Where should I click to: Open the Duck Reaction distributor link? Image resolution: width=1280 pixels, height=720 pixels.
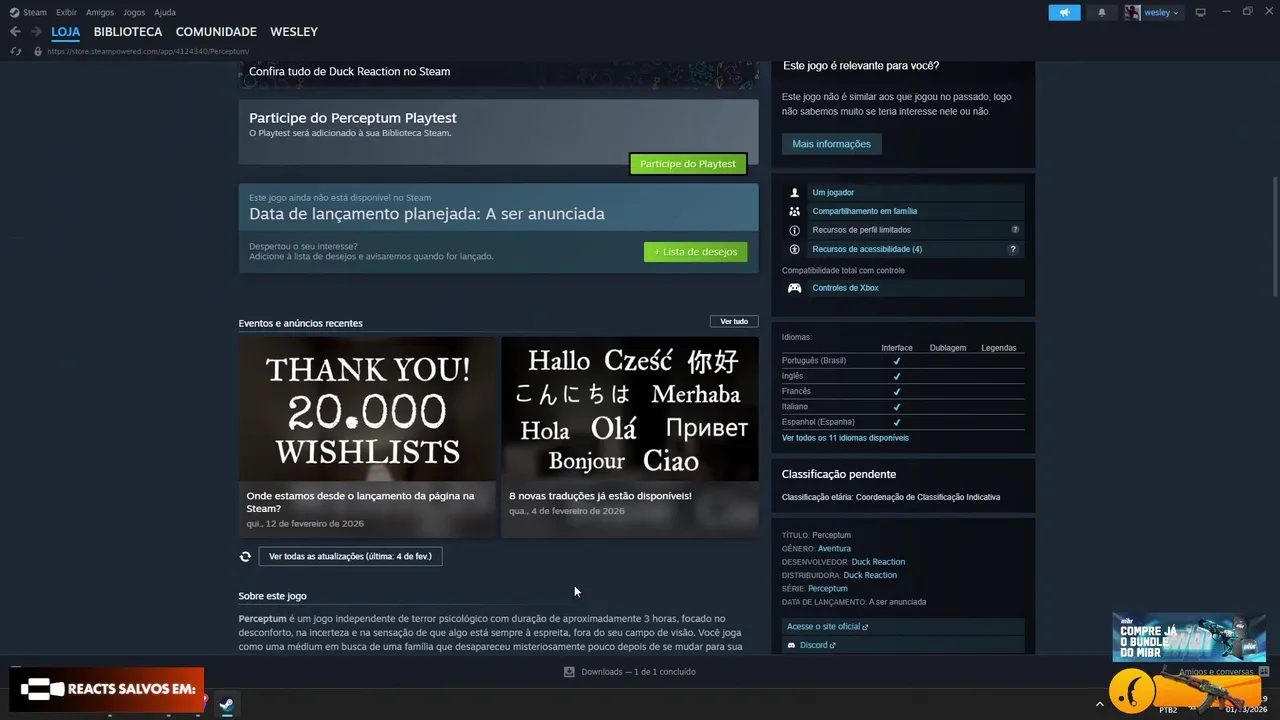pyautogui.click(x=870, y=575)
